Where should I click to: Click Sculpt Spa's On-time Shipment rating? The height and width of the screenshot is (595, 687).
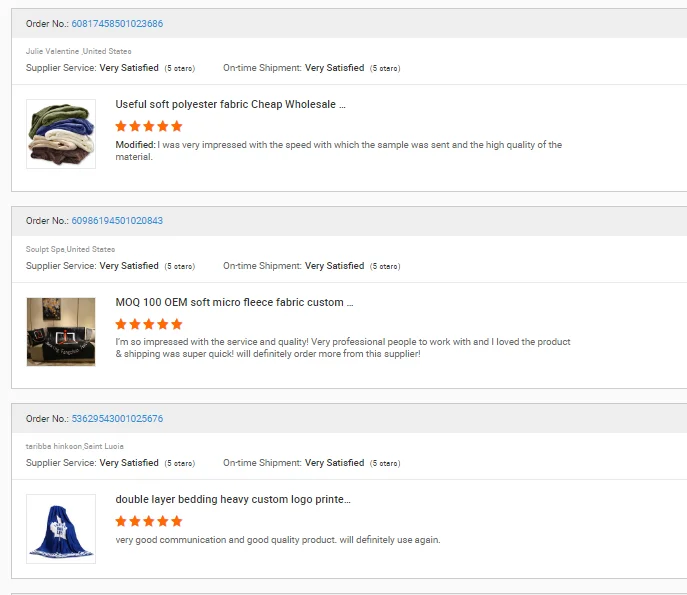tap(334, 266)
